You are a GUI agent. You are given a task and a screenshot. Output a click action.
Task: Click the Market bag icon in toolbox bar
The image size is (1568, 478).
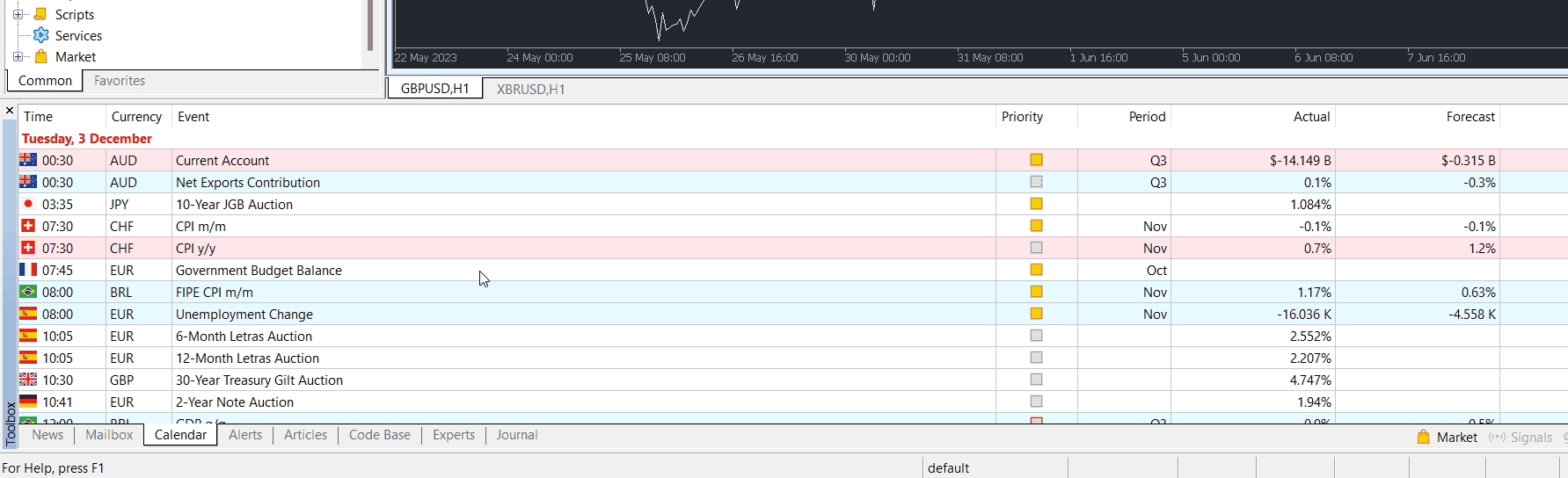pos(1423,437)
